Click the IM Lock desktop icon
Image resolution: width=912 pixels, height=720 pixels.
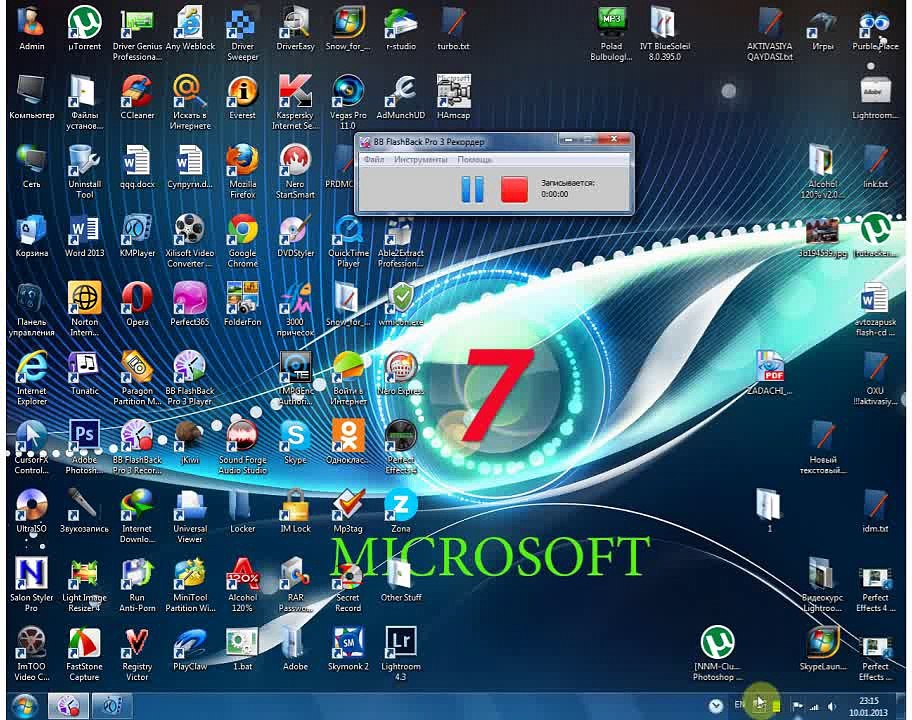click(295, 511)
